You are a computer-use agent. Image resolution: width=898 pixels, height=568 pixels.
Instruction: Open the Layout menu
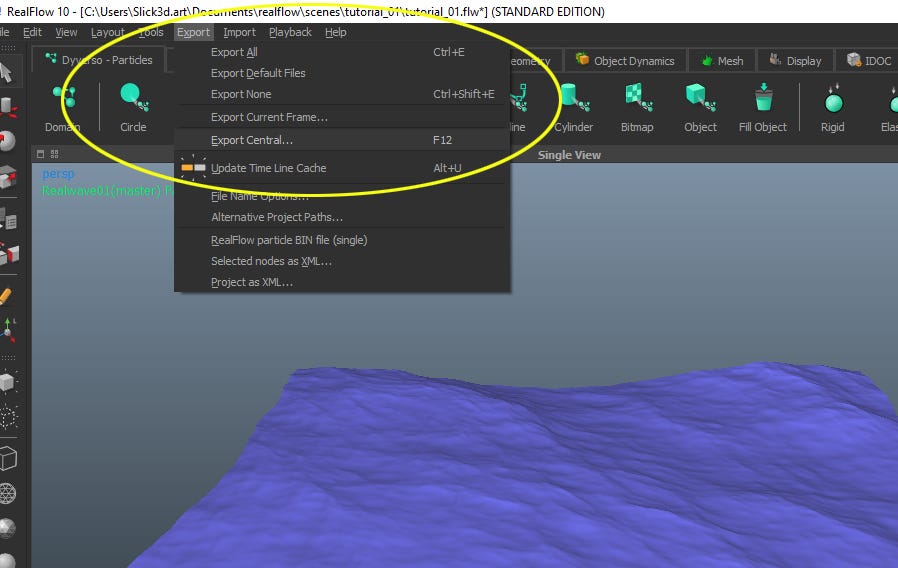pyautogui.click(x=108, y=32)
